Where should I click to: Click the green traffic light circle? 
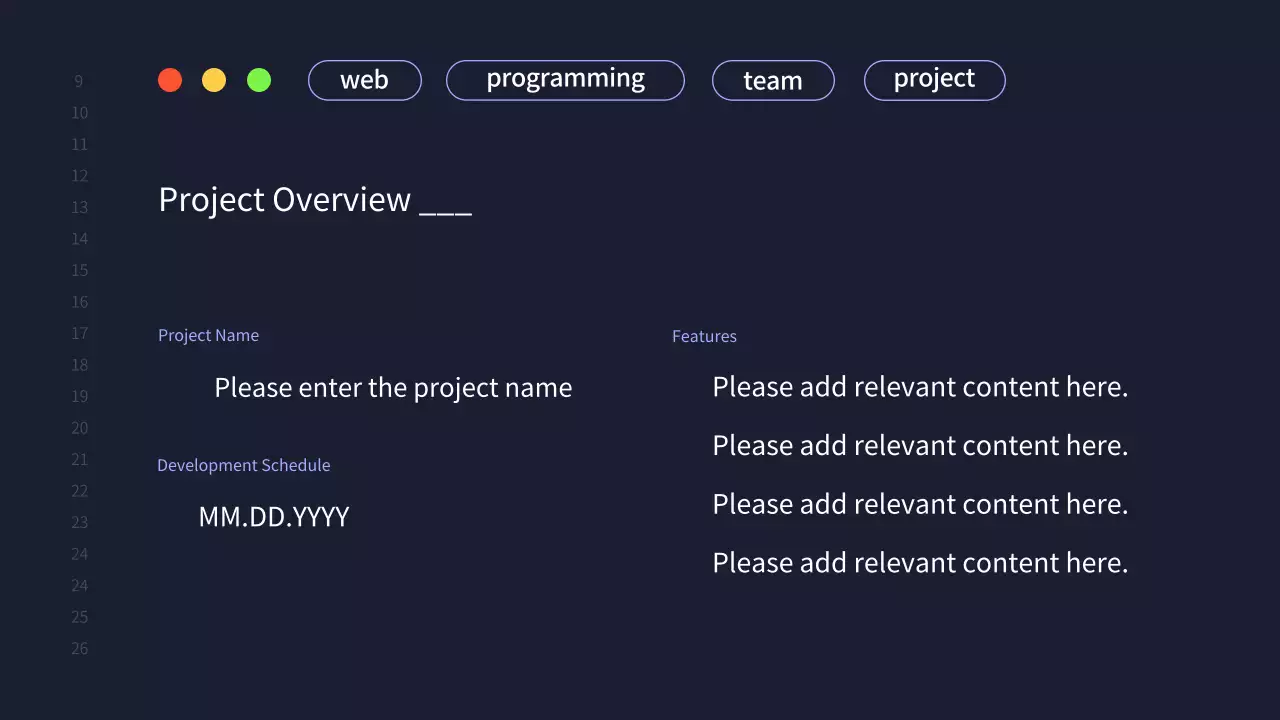tap(259, 80)
